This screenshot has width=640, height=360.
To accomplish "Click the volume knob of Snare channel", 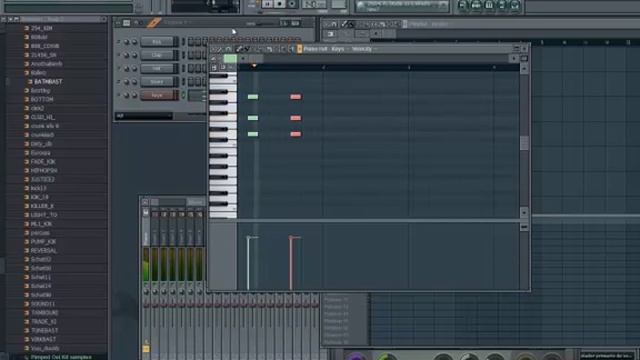I will (134, 82).
